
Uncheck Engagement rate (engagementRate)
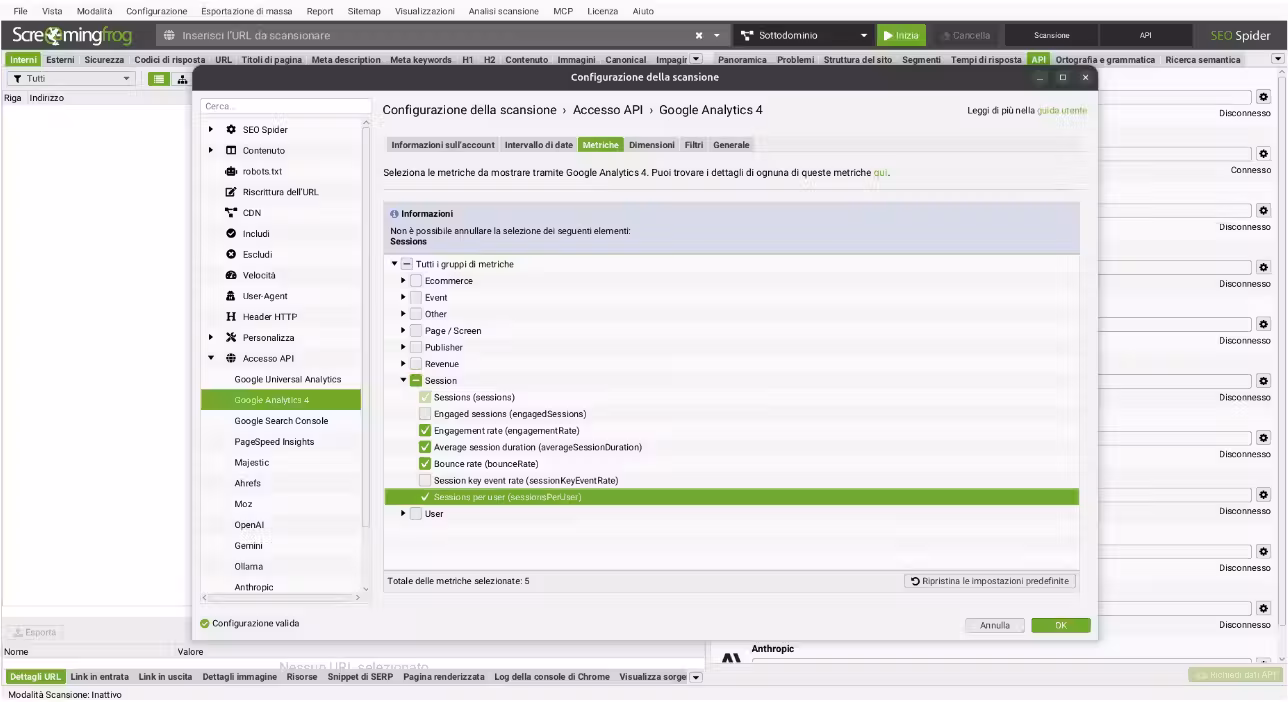426,431
